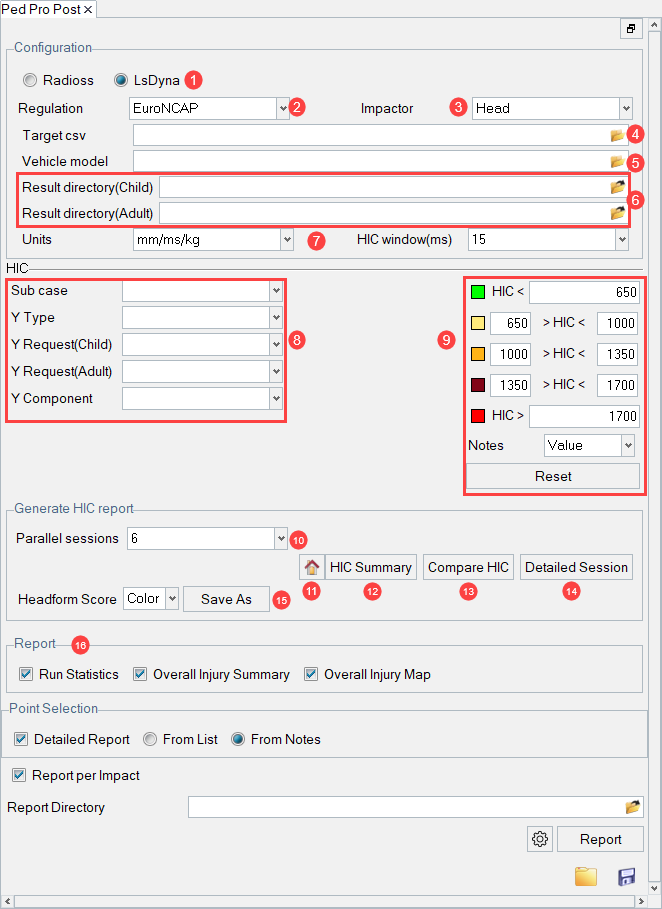This screenshot has height=909, width=662.
Task: Choose the From List radio option
Action: pyautogui.click(x=150, y=740)
